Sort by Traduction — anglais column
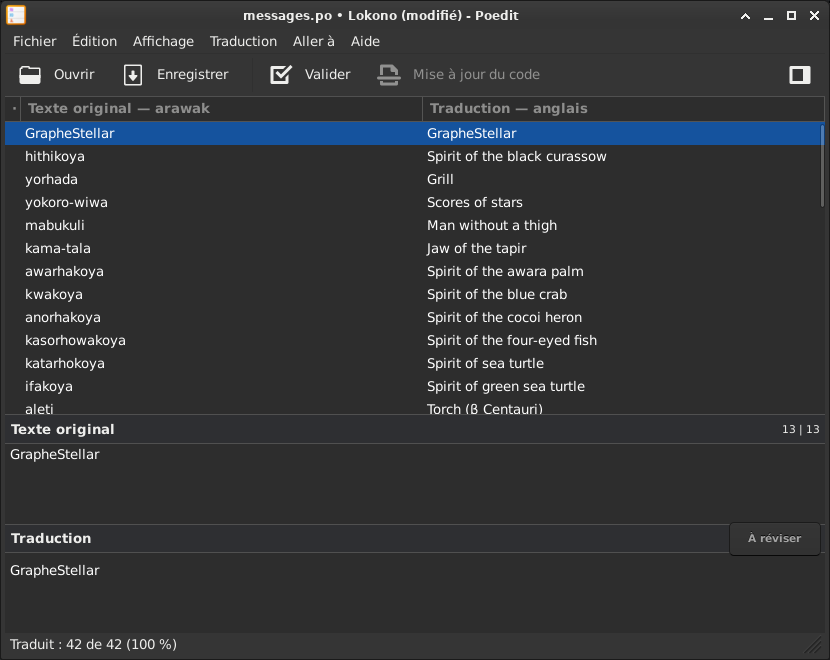 pyautogui.click(x=620, y=108)
